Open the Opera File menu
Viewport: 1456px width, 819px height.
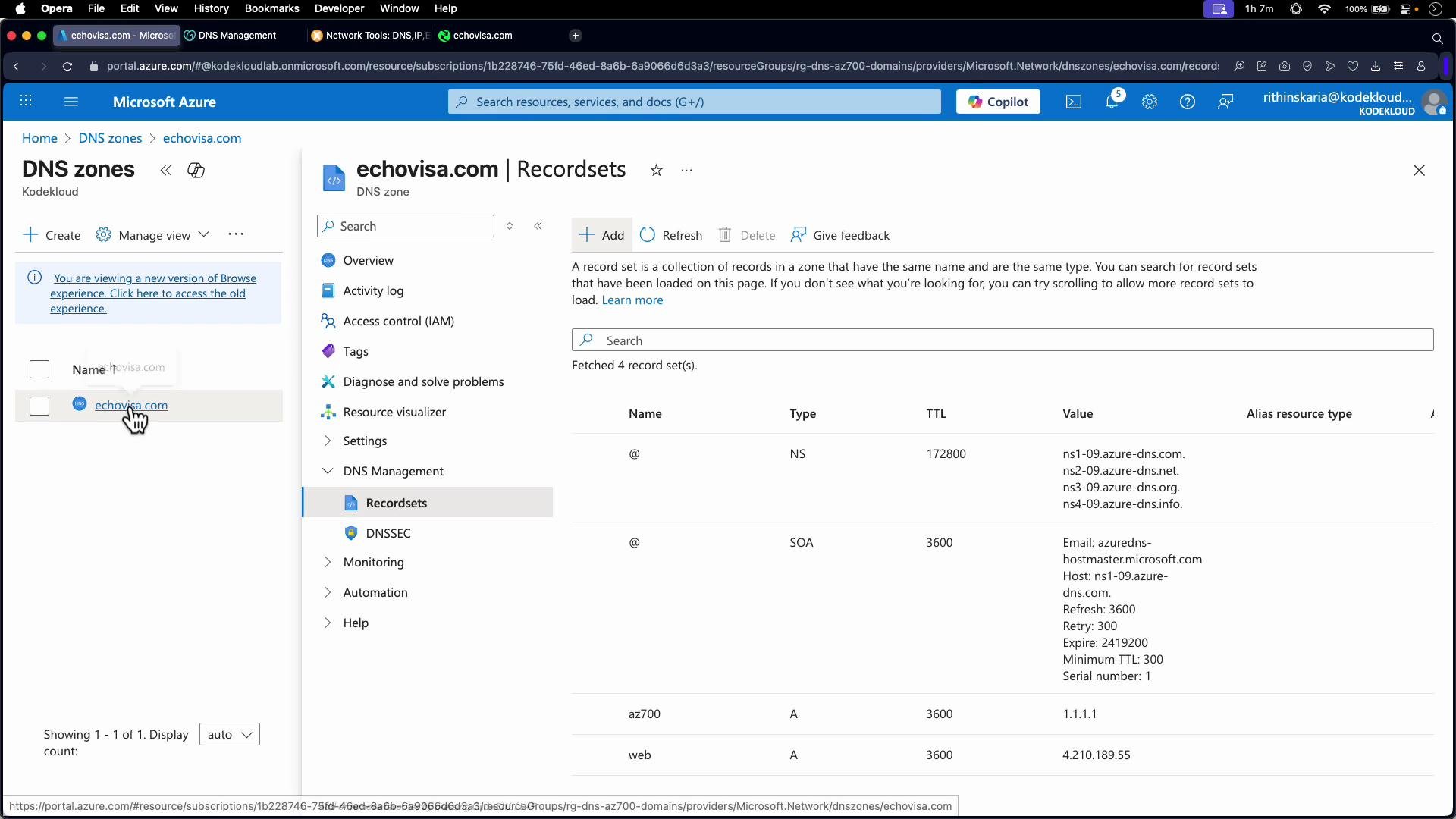tap(96, 8)
